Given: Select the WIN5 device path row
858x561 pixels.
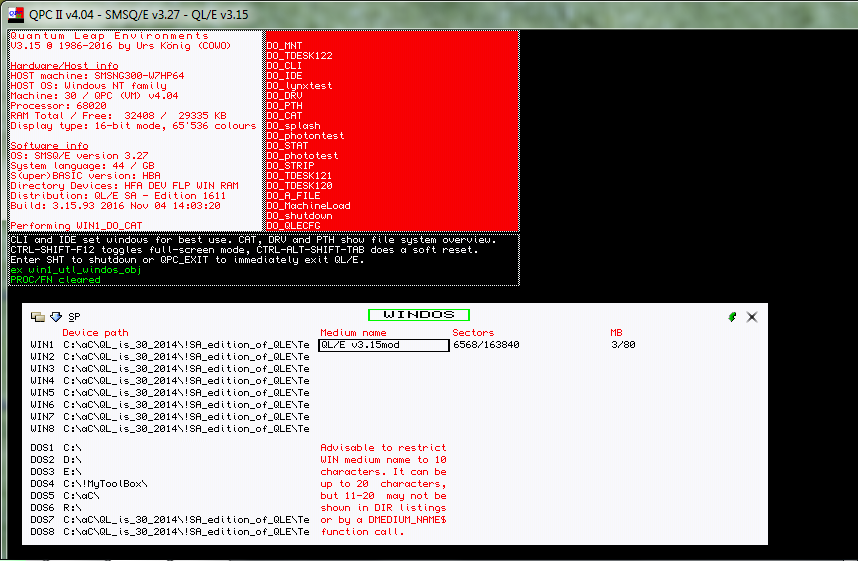Looking at the screenshot, I should click(x=170, y=393).
